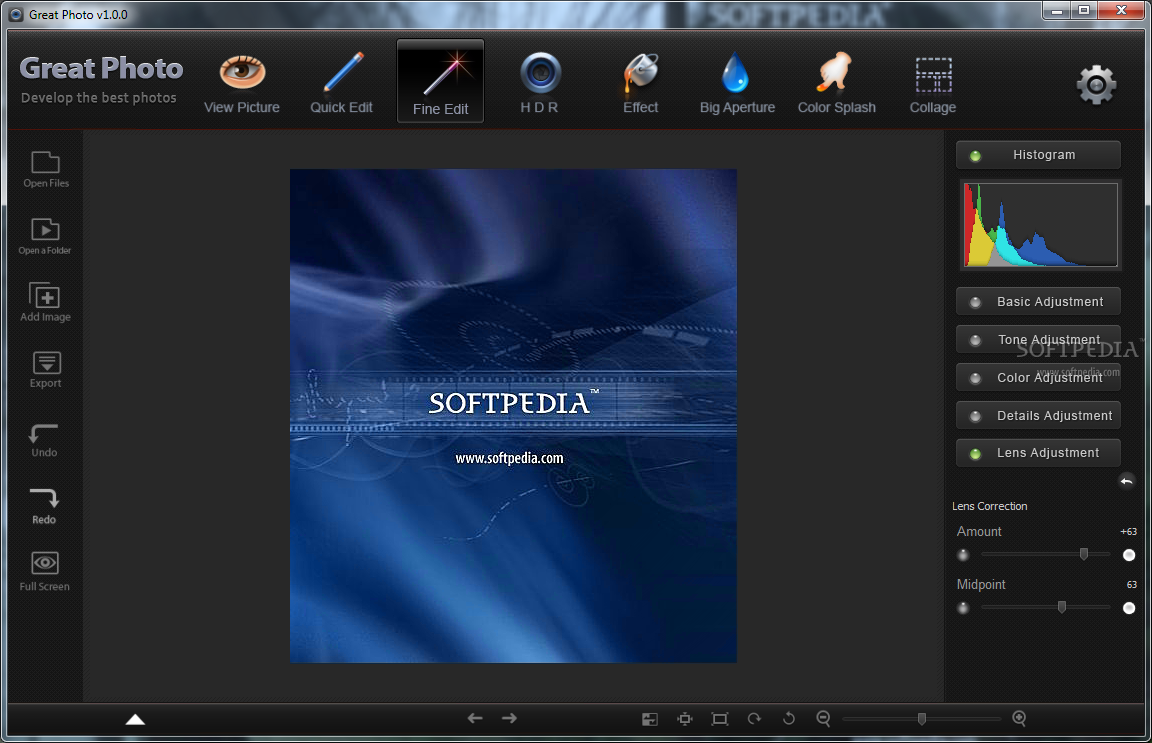Switch to the Effect tab
1152x743 pixels.
(x=640, y=82)
